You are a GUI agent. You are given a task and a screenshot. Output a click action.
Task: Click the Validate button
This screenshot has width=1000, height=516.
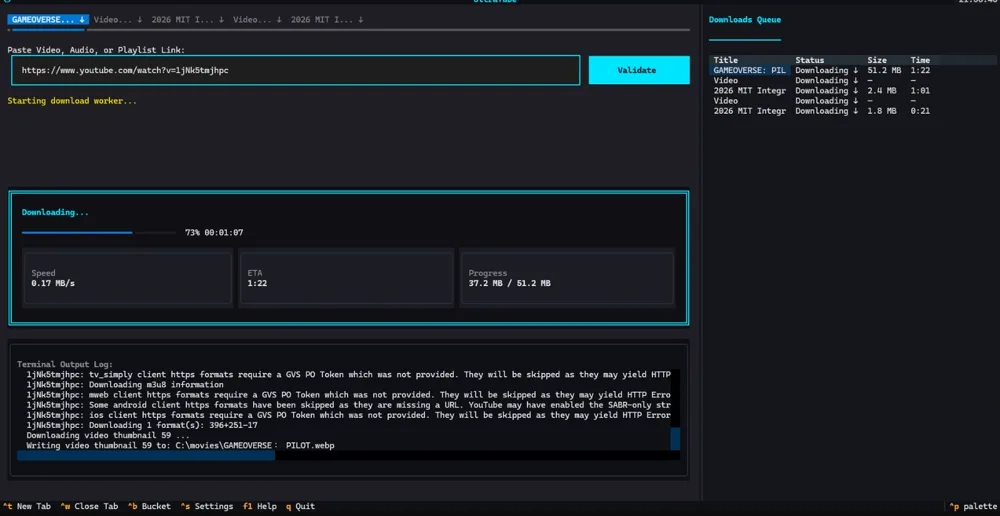(638, 70)
